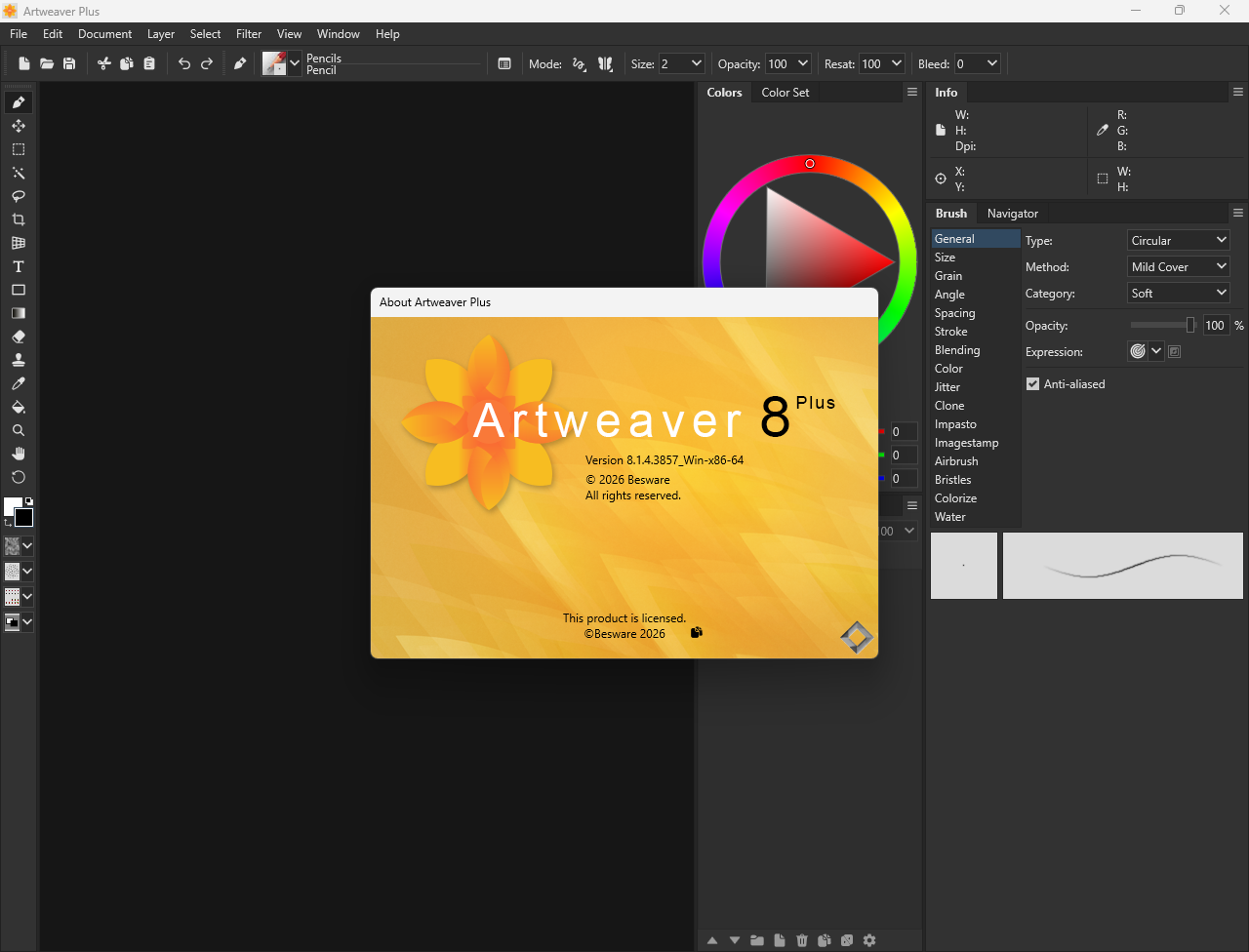Viewport: 1249px width, 952px height.
Task: Open the Size dropdown in the toolbar
Action: point(697,63)
